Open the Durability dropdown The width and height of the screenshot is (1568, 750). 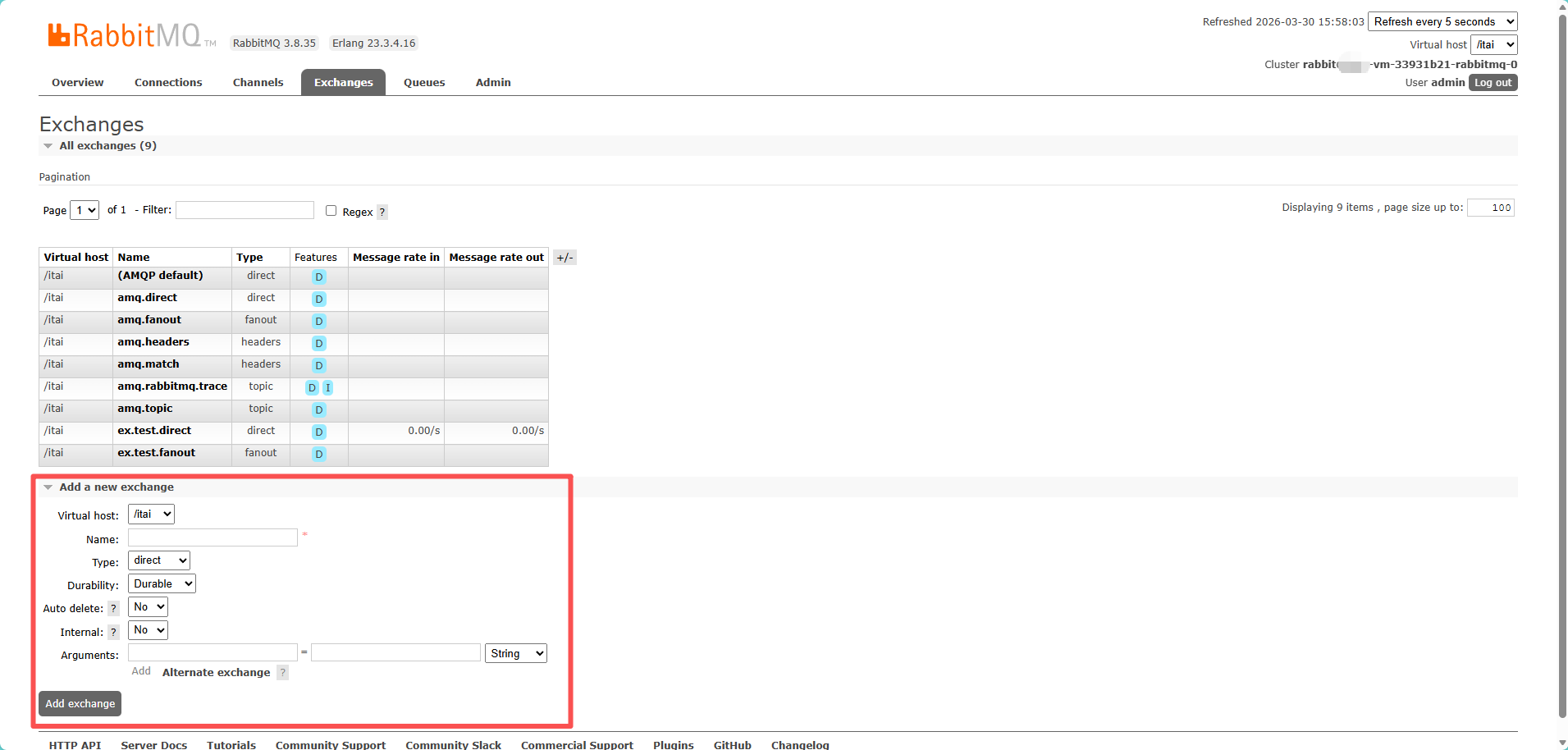[x=162, y=584]
